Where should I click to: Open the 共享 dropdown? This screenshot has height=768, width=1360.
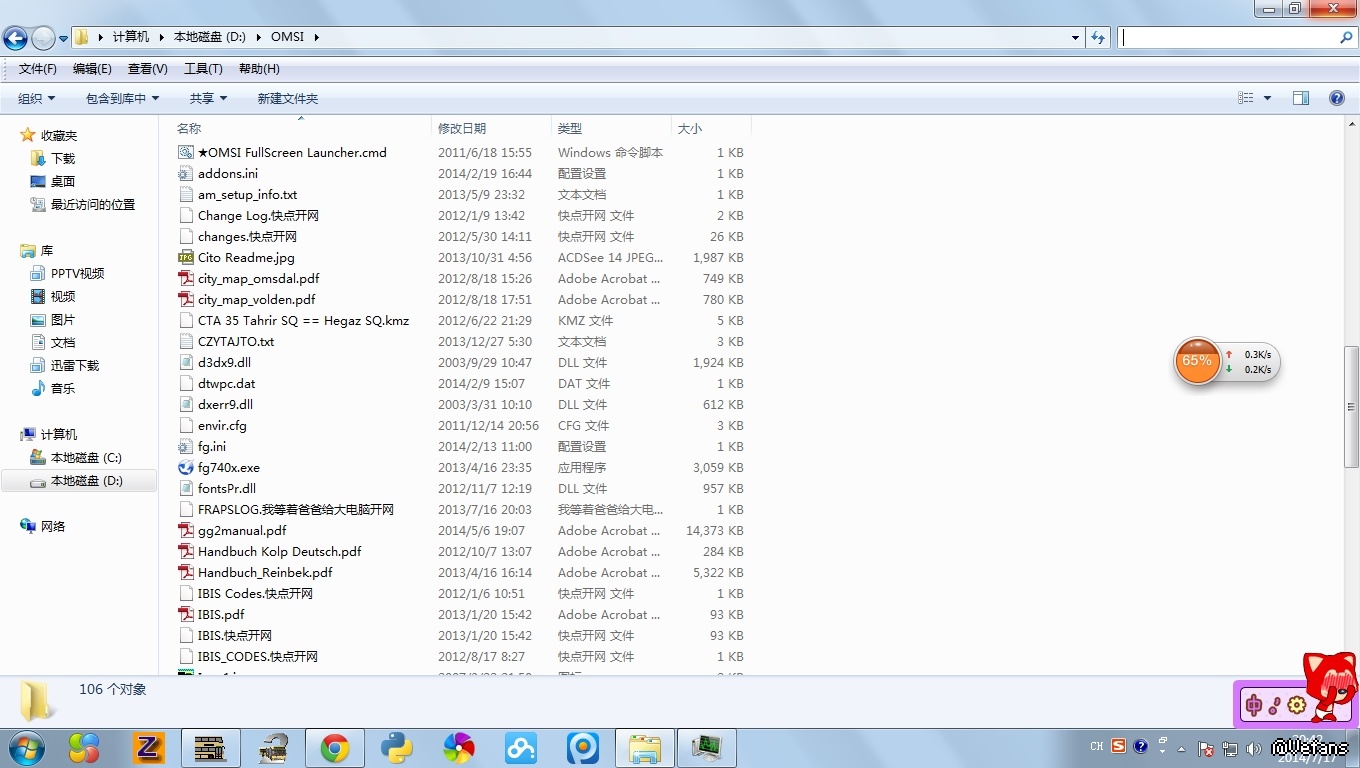coord(209,98)
